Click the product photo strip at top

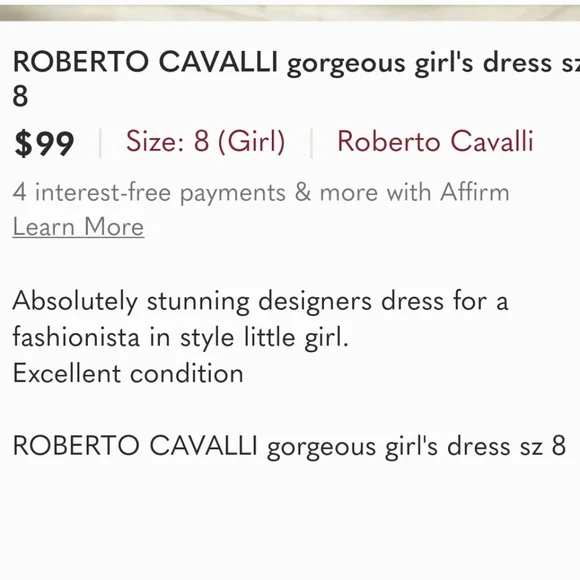pos(290,13)
